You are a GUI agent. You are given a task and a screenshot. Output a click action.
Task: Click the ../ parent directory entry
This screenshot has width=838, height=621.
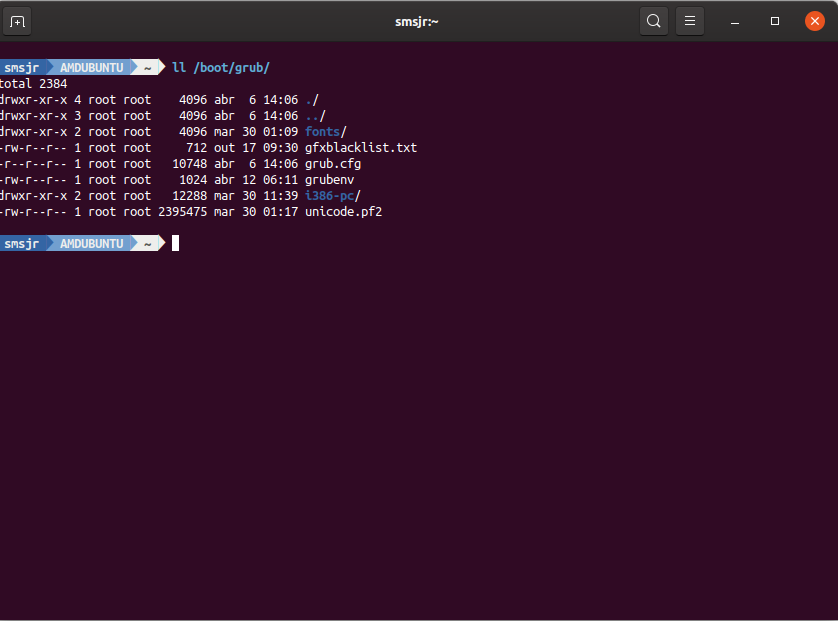click(315, 116)
